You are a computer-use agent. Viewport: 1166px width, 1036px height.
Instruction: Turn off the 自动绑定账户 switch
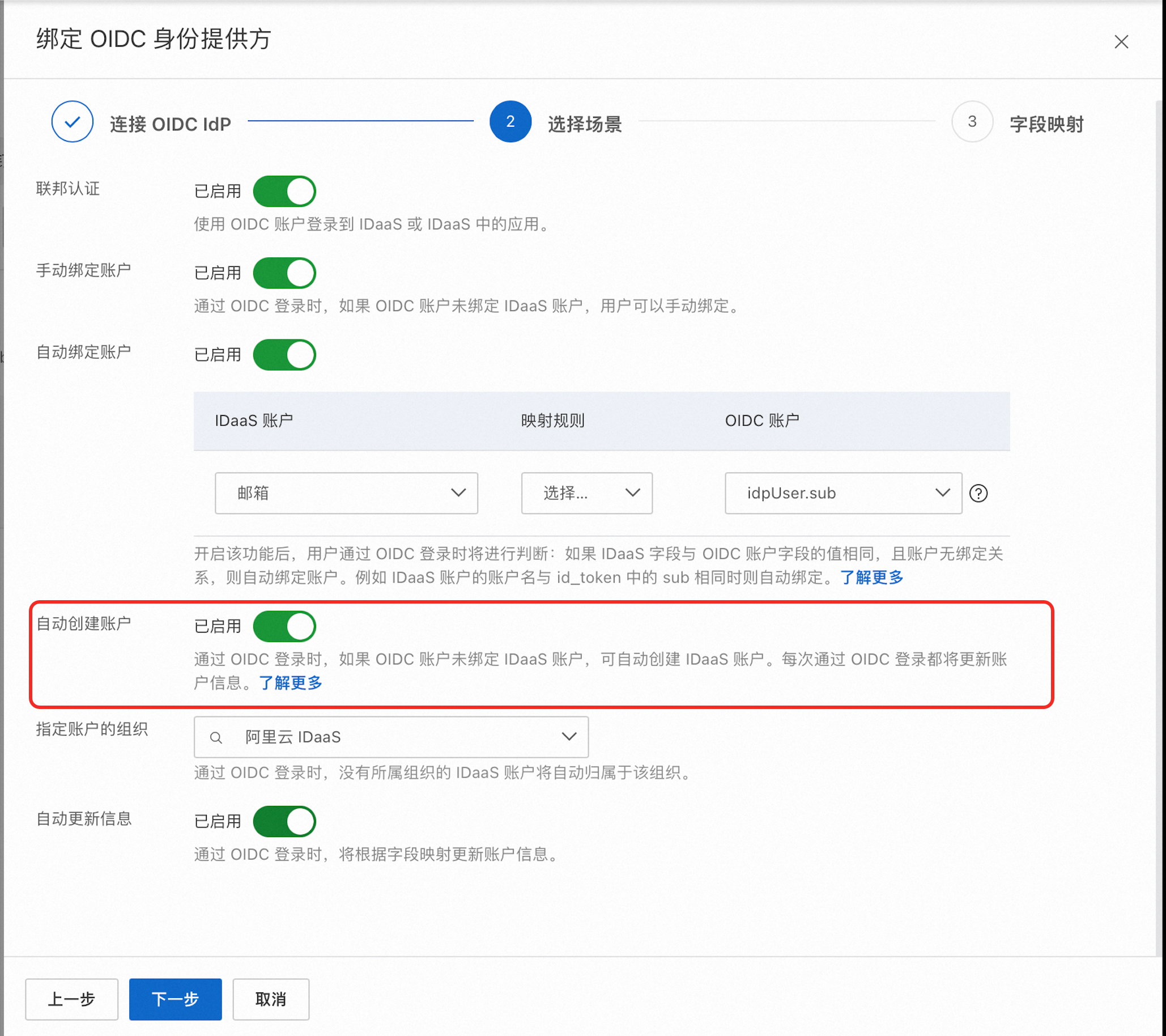coord(284,354)
